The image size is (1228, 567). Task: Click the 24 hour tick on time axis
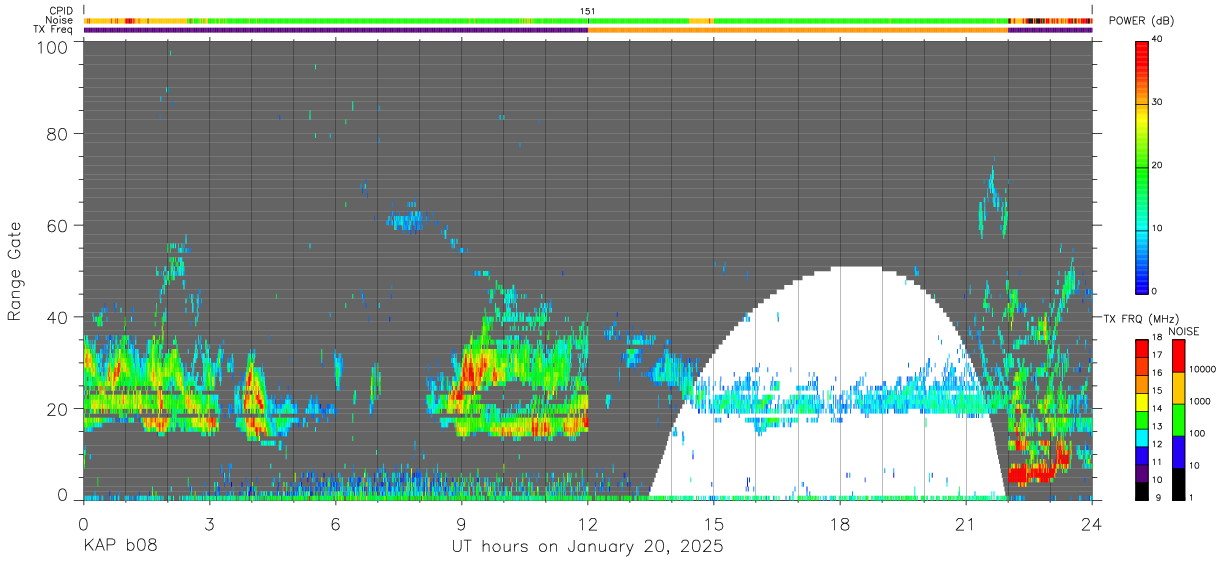click(x=1092, y=523)
